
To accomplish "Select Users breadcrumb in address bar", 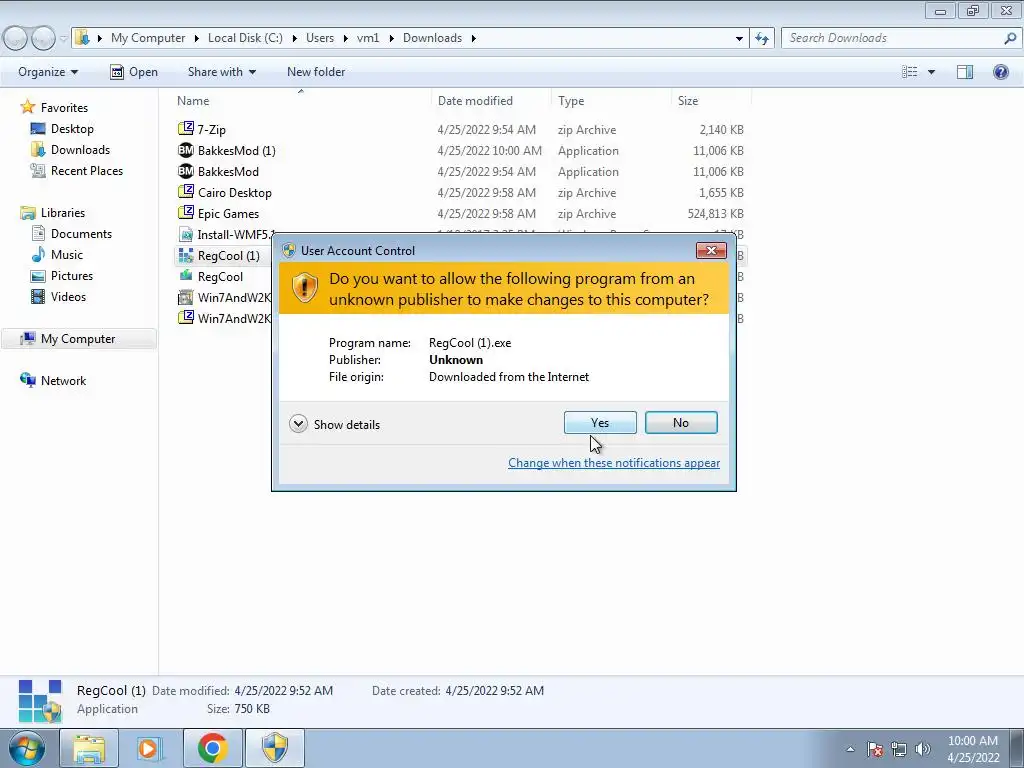I will pos(320,38).
